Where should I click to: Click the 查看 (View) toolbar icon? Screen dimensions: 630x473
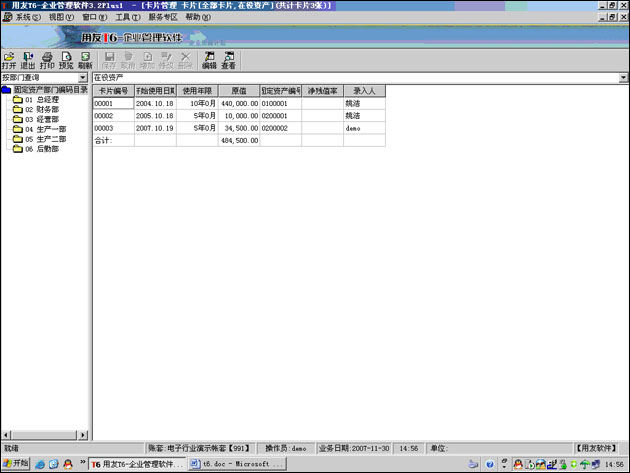tap(229, 61)
